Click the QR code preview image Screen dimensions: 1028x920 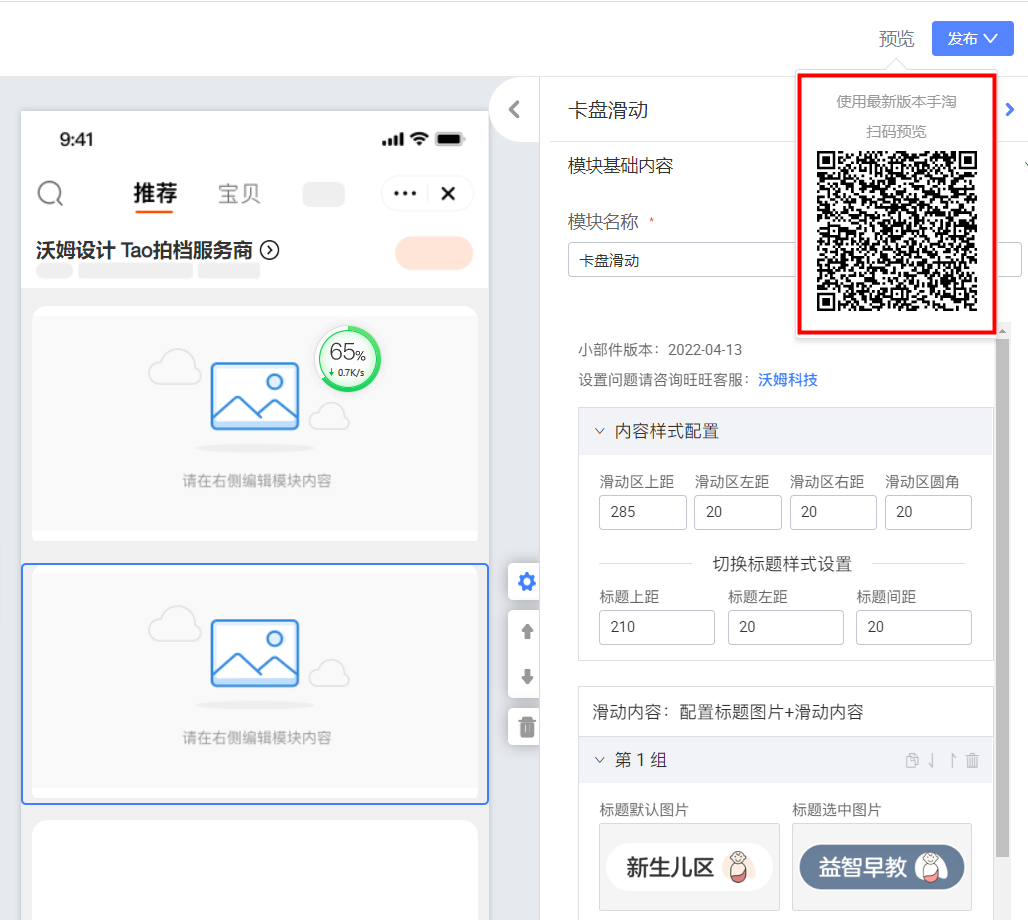pyautogui.click(x=896, y=231)
